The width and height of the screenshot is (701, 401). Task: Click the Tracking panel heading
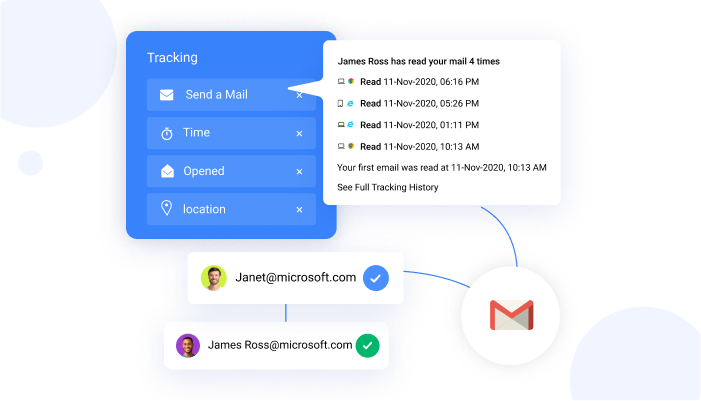click(x=172, y=58)
